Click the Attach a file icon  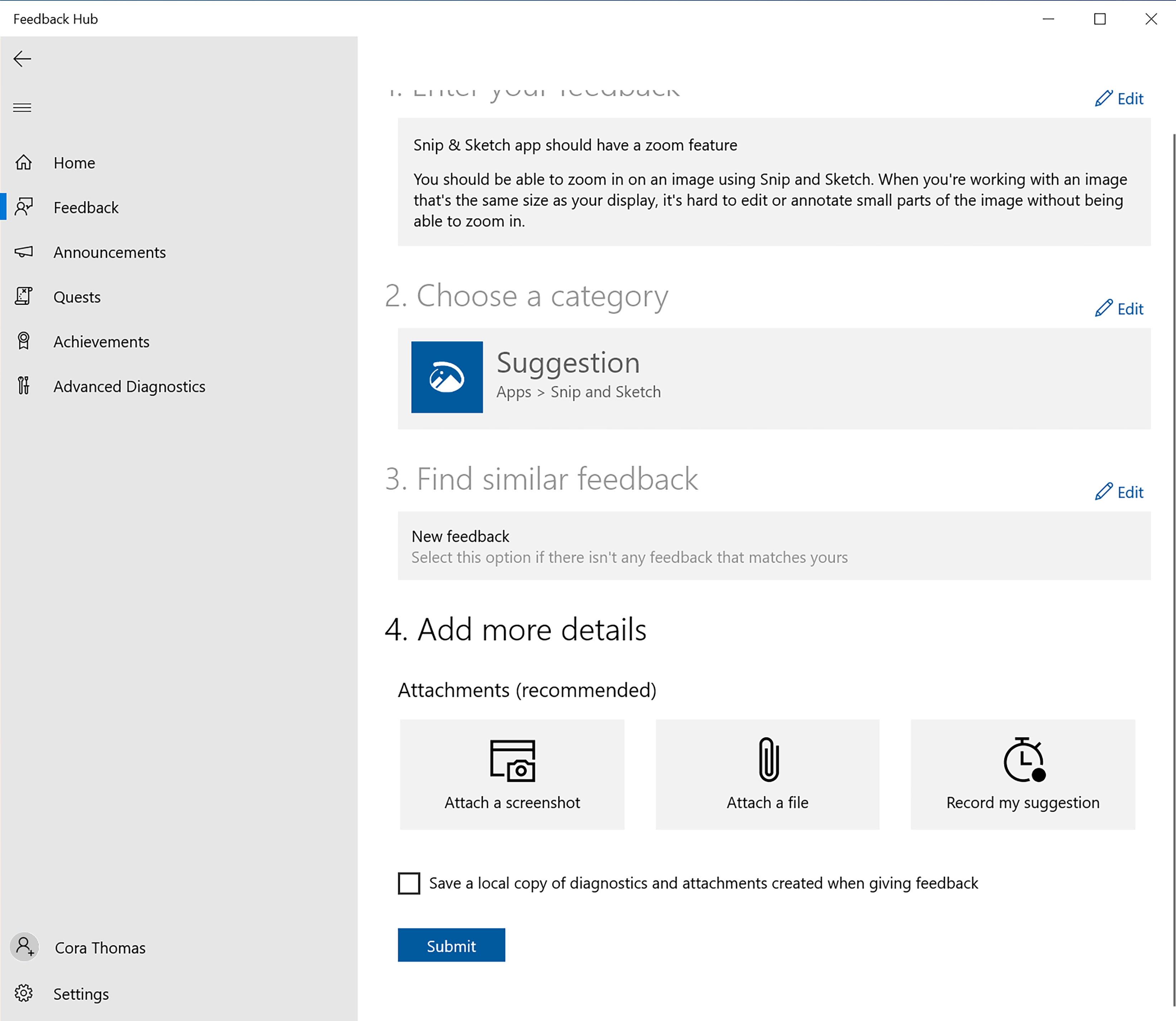[767, 774]
